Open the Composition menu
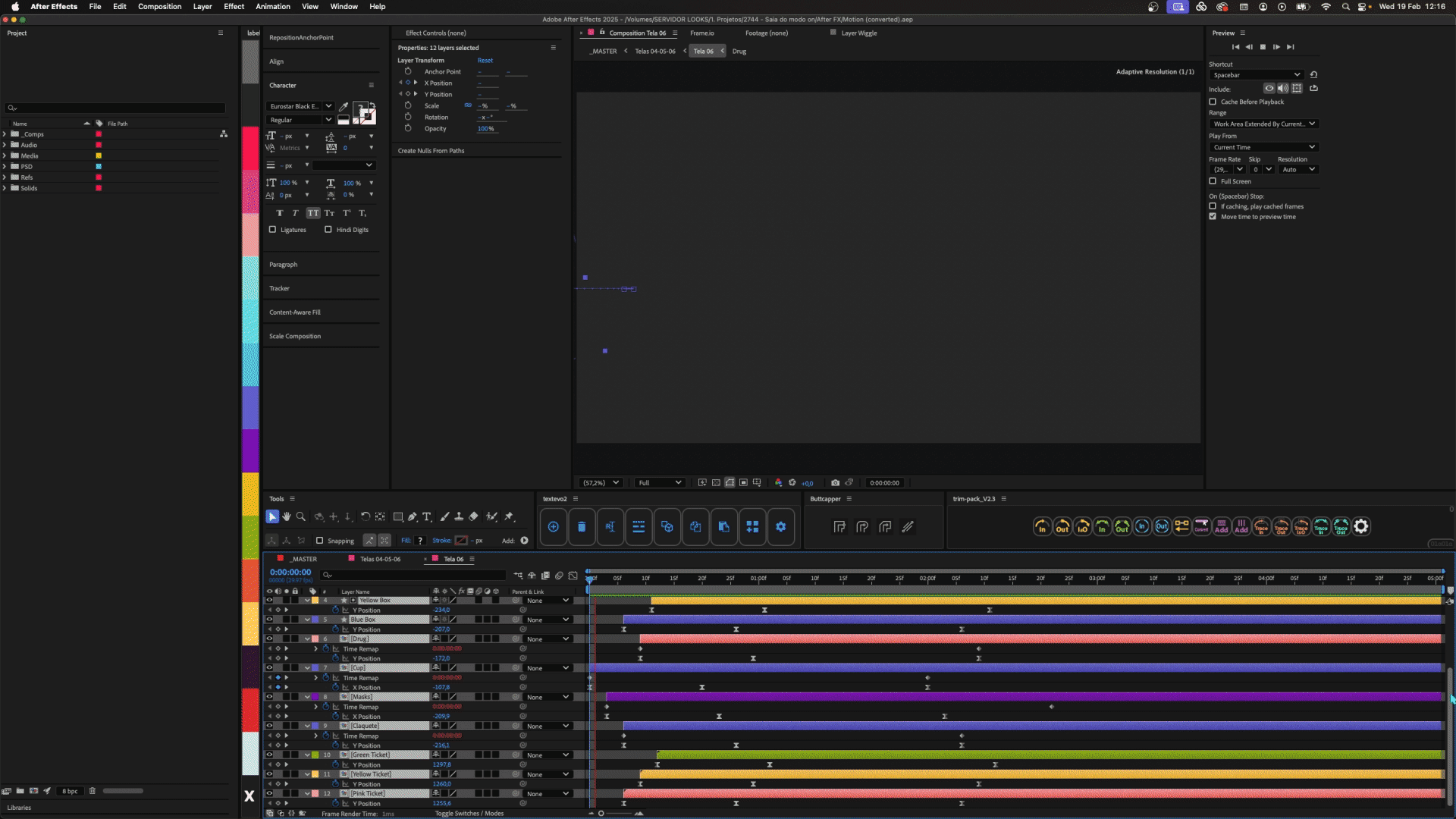This screenshot has height=819, width=1456. (x=159, y=6)
